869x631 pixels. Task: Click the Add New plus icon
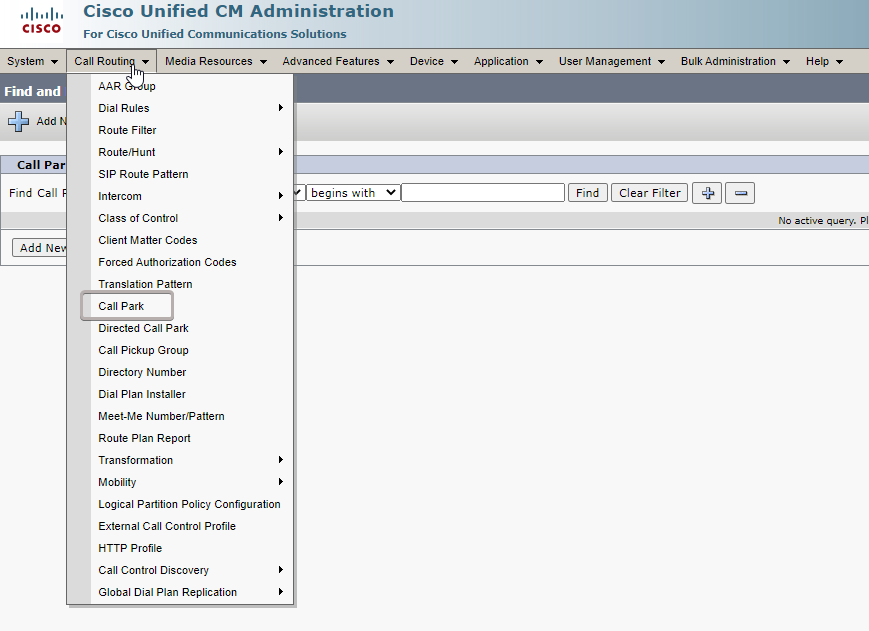[18, 121]
